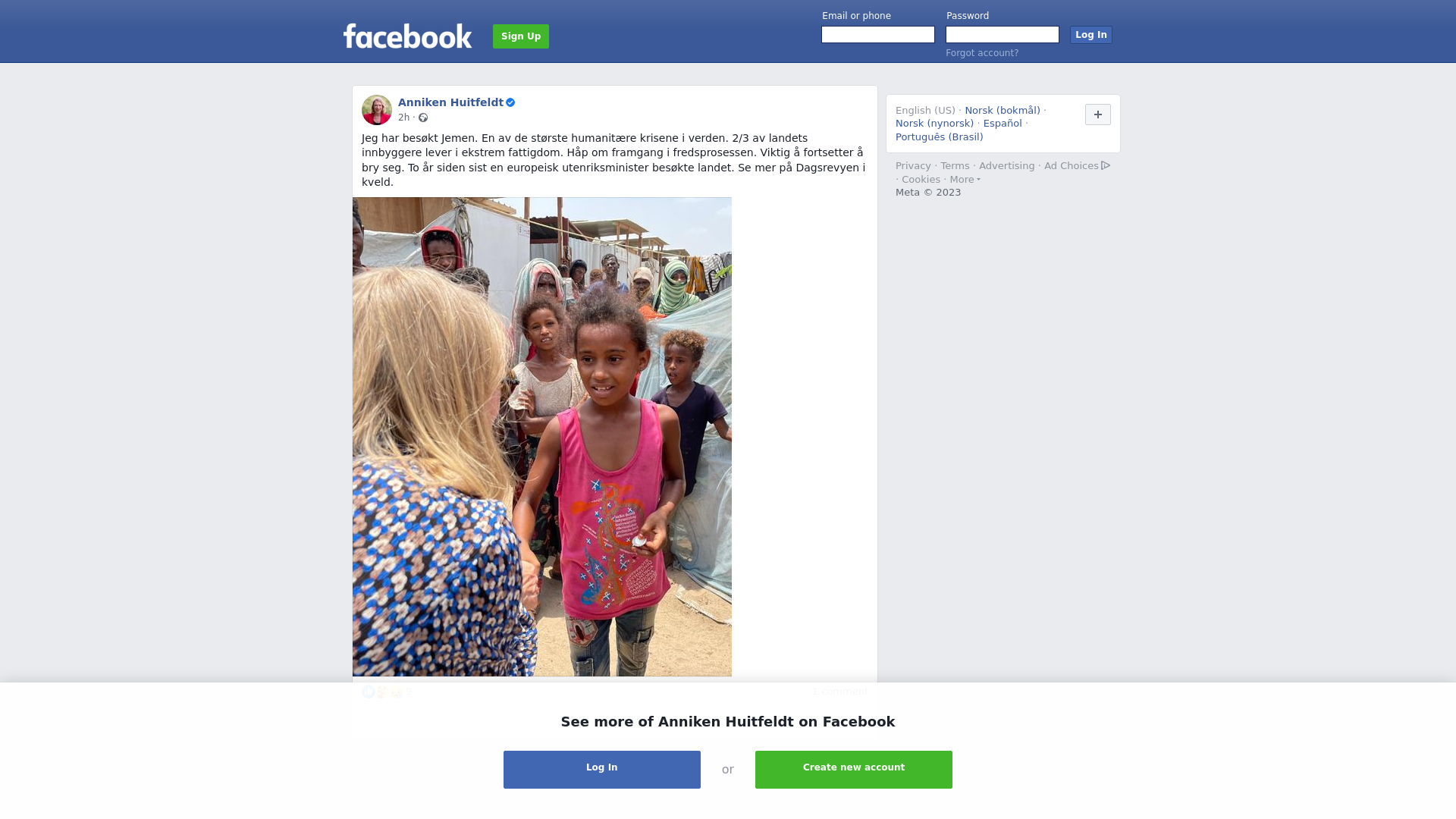This screenshot has height=819, width=1456.
Task: Open the Privacy footer link
Action: [x=913, y=166]
